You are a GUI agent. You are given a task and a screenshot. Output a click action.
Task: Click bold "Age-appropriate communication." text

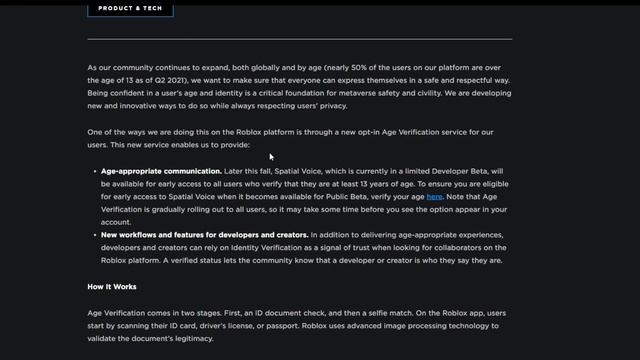[161, 171]
